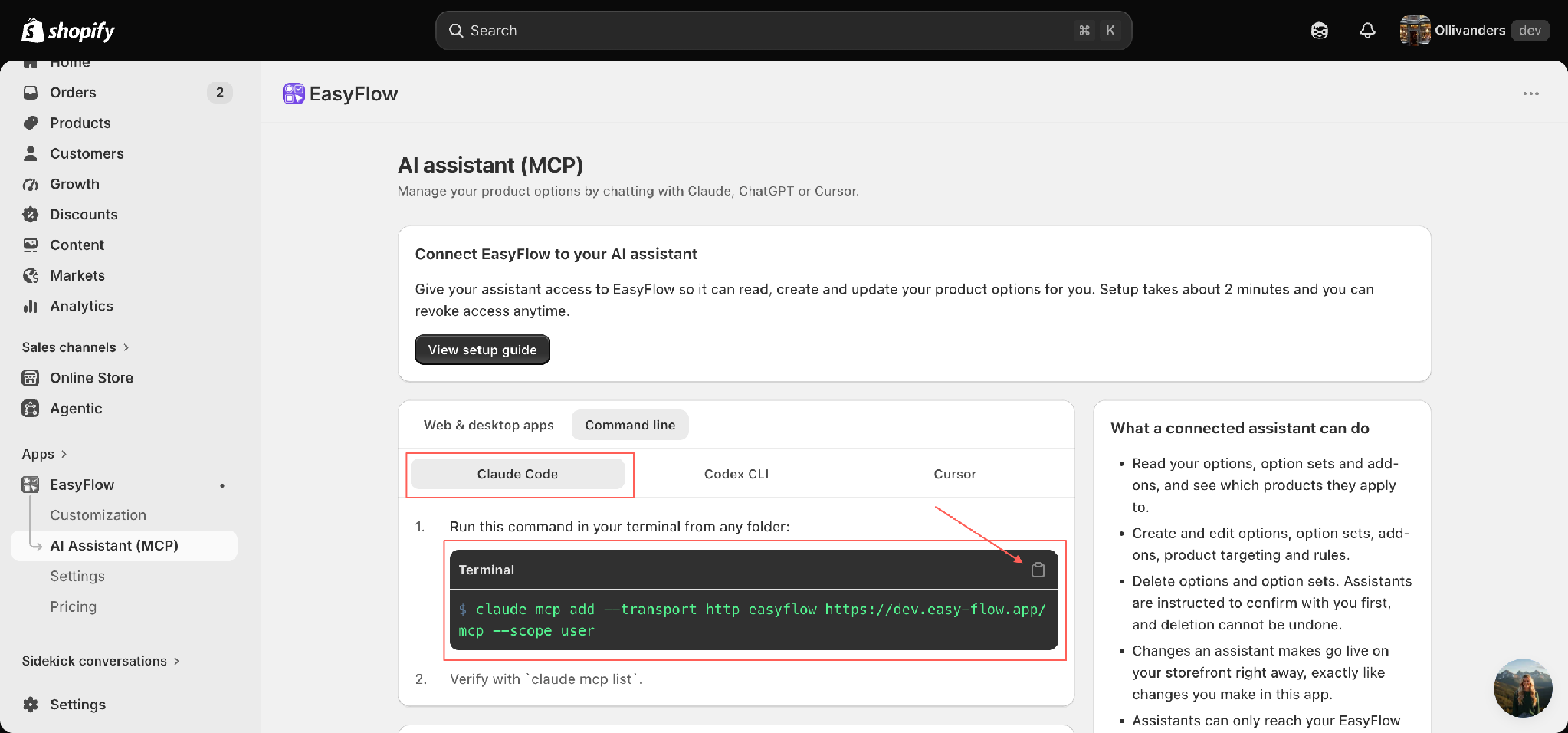Open EasyFlow Pricing page
The height and width of the screenshot is (733, 1568).
[74, 606]
